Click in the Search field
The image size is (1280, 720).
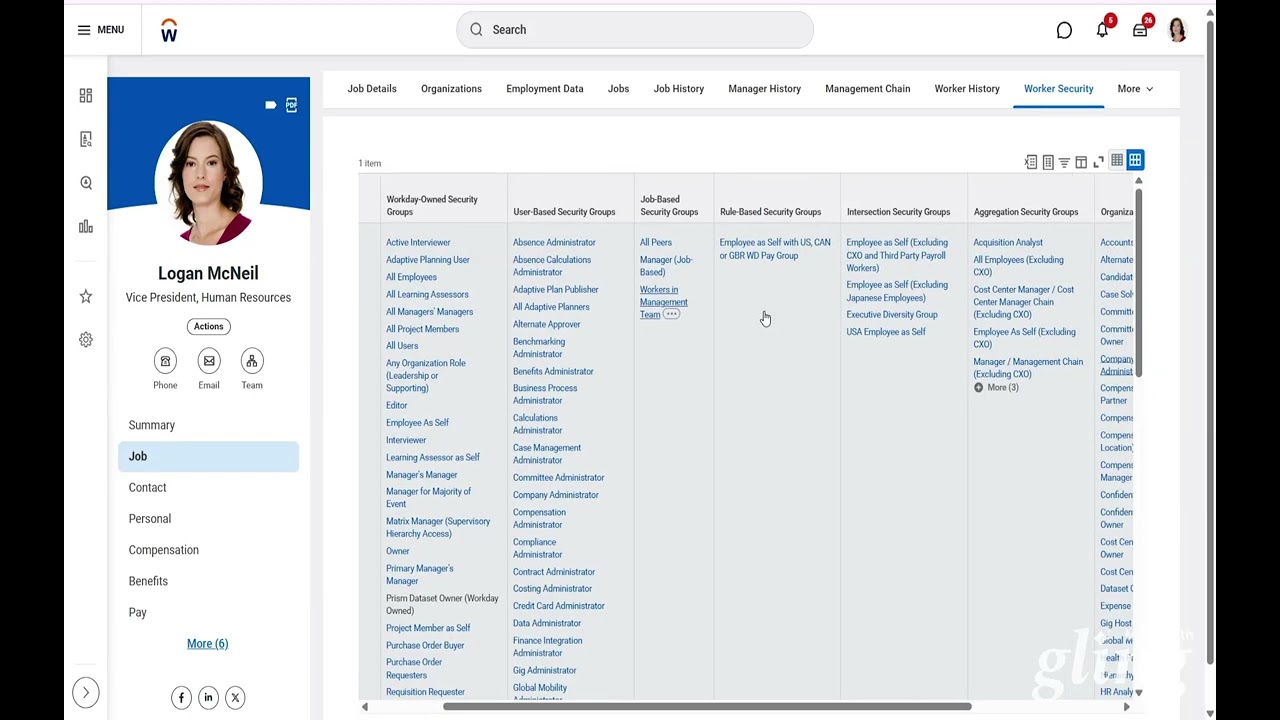coord(635,30)
